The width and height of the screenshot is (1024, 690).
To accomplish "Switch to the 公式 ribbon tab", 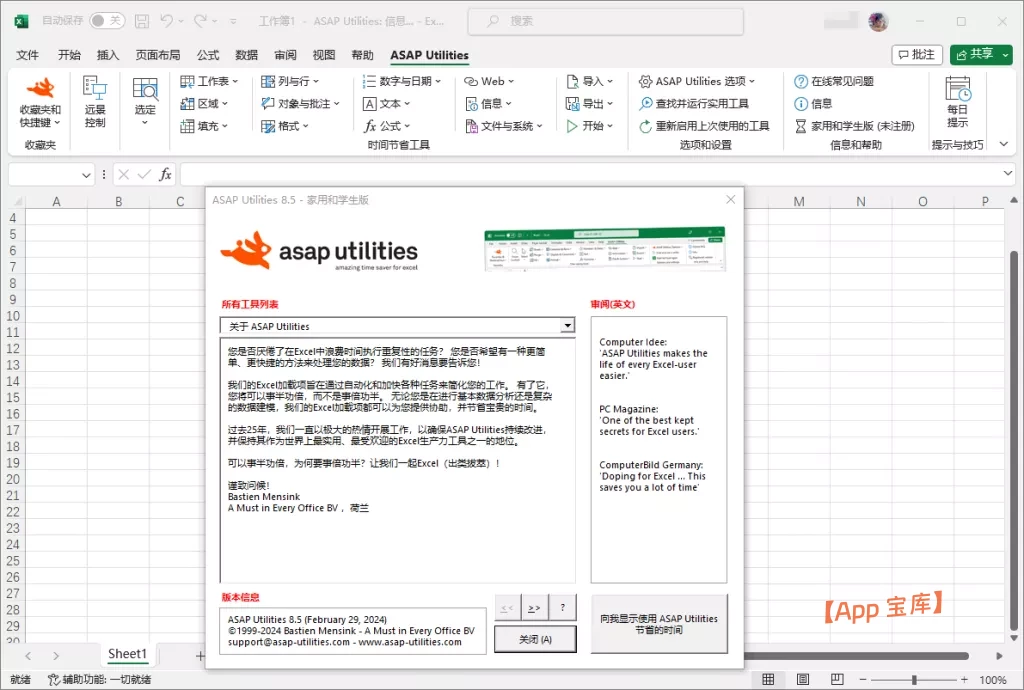I will tap(208, 55).
